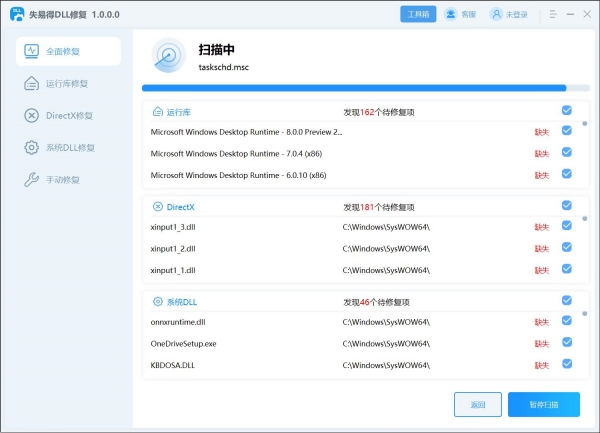Switch to 运行库修复 tab
Image resolution: width=600 pixels, height=433 pixels.
pos(68,83)
